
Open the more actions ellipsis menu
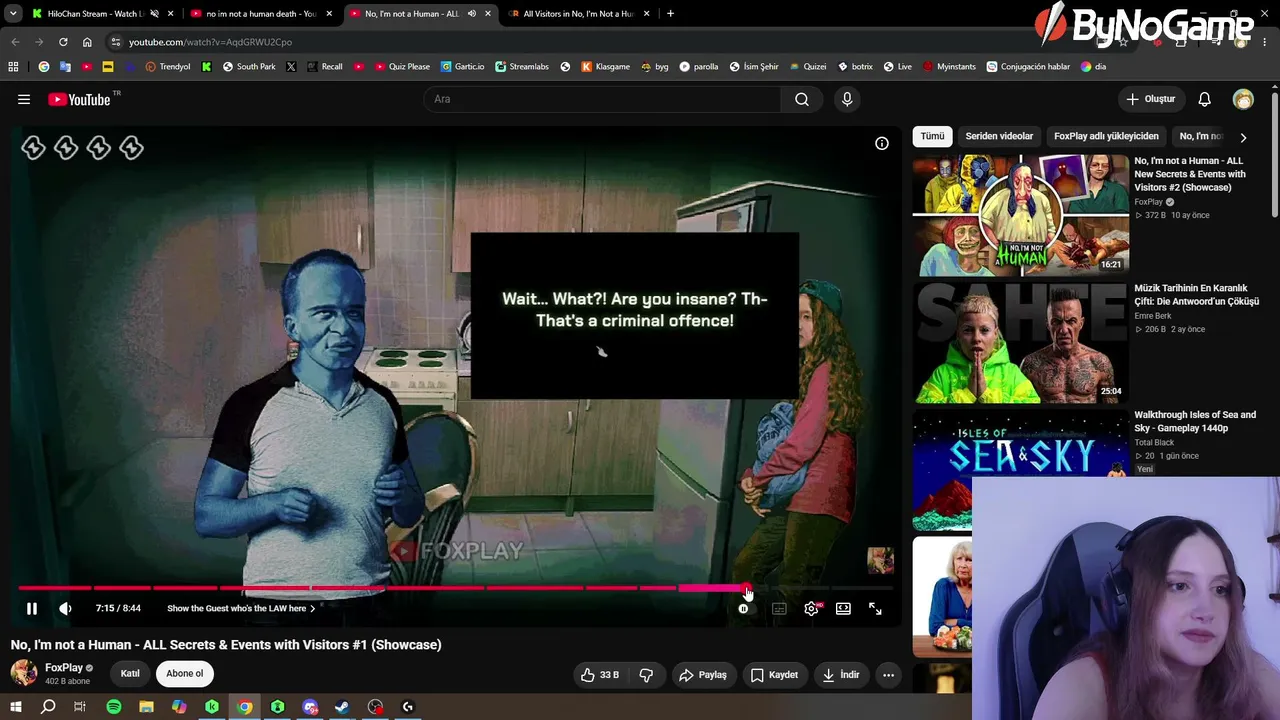pos(888,675)
